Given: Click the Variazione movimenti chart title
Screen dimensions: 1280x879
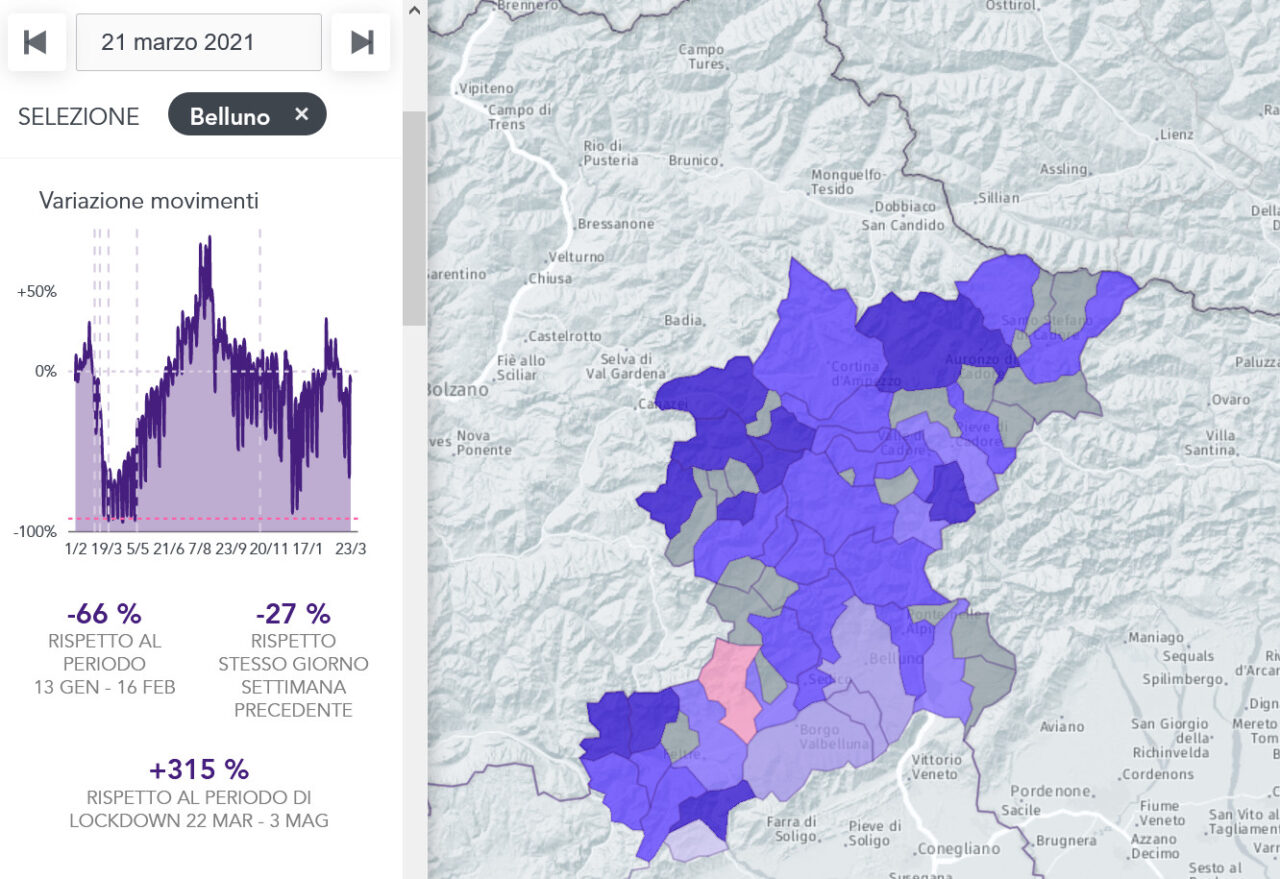Looking at the screenshot, I should [149, 200].
